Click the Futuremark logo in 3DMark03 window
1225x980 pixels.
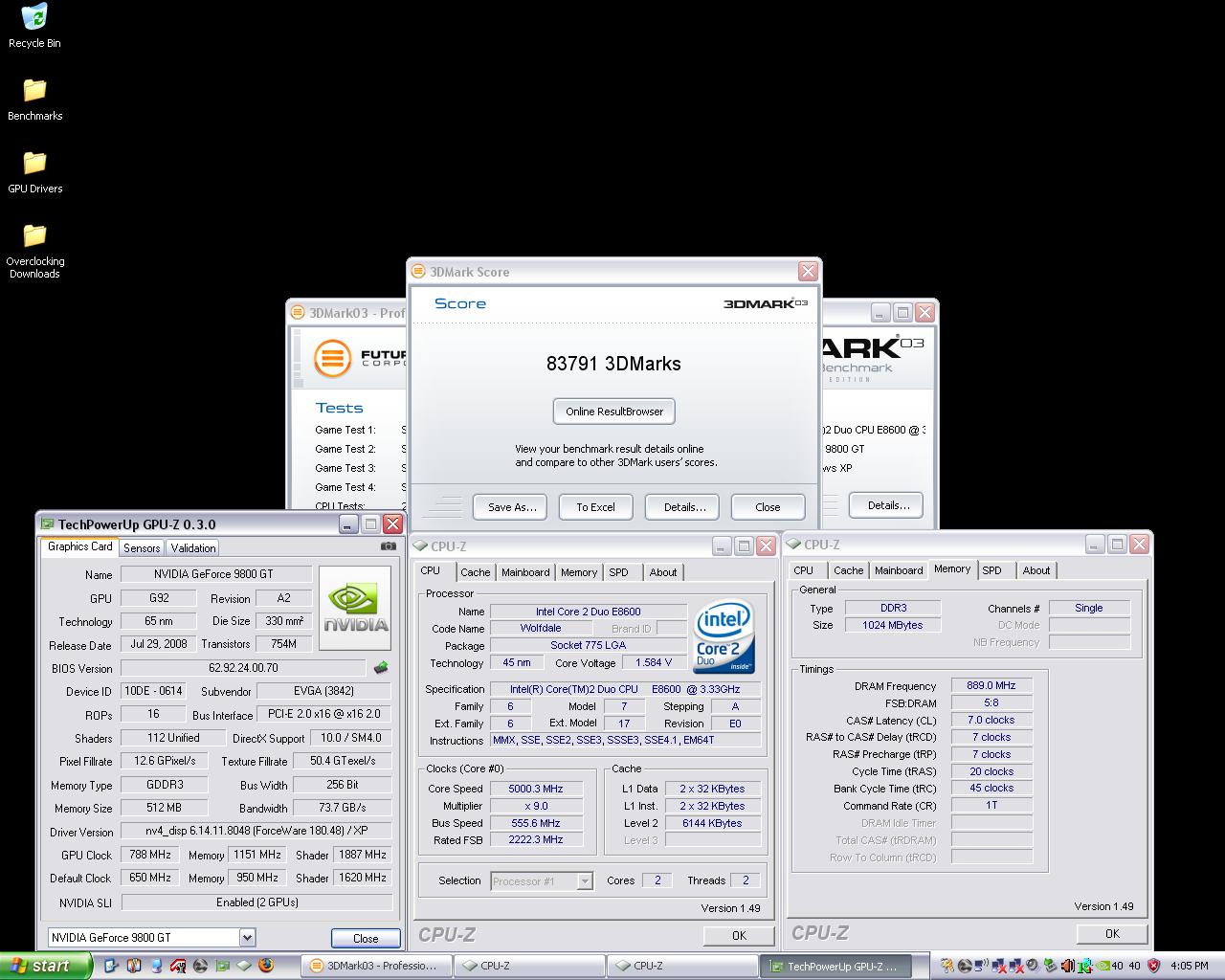click(333, 360)
